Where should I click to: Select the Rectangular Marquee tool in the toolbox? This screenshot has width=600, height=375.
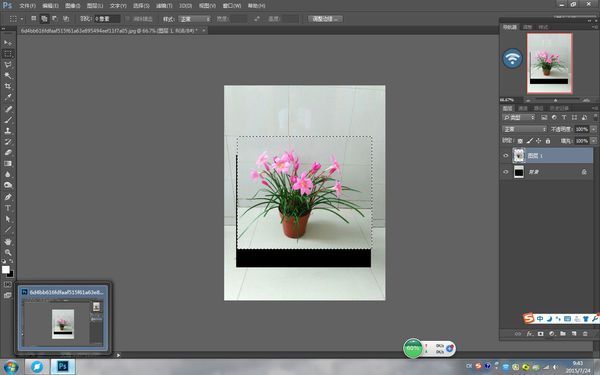tap(8, 54)
